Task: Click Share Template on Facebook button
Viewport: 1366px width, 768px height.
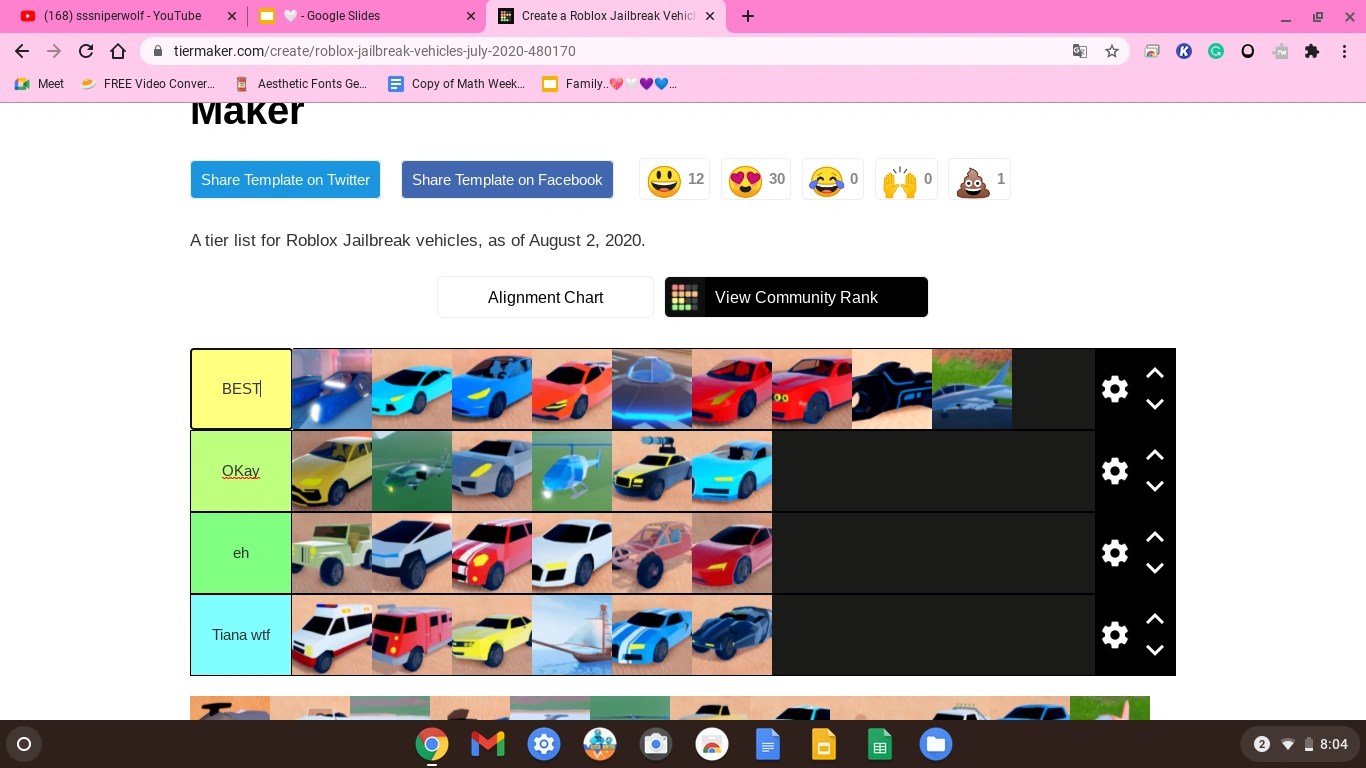Action: (x=507, y=180)
